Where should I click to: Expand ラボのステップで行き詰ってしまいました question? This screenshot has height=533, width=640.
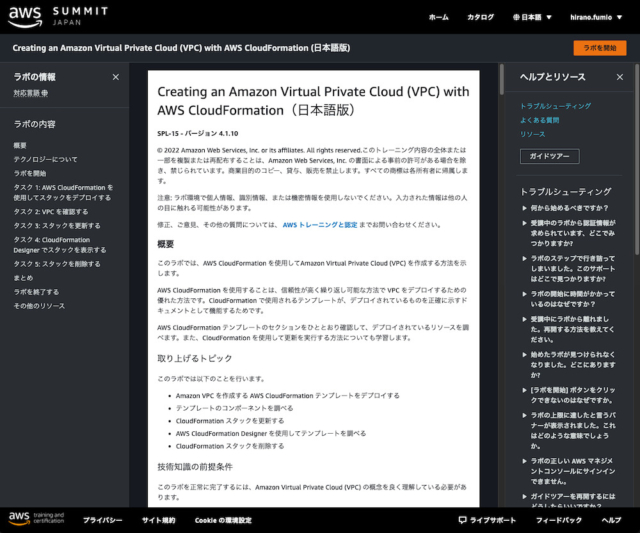pos(569,269)
